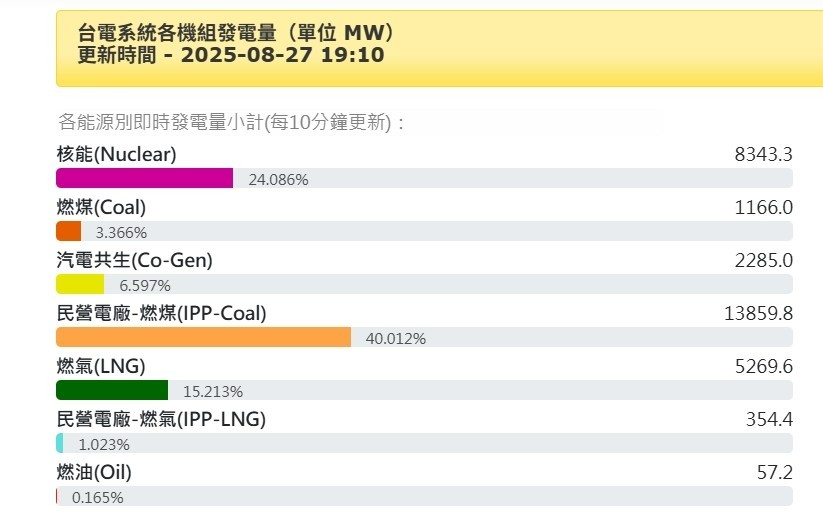Select the 民營電廠-燃煤(IPP-Coal) label
This screenshot has height=516, width=823.
[162, 313]
